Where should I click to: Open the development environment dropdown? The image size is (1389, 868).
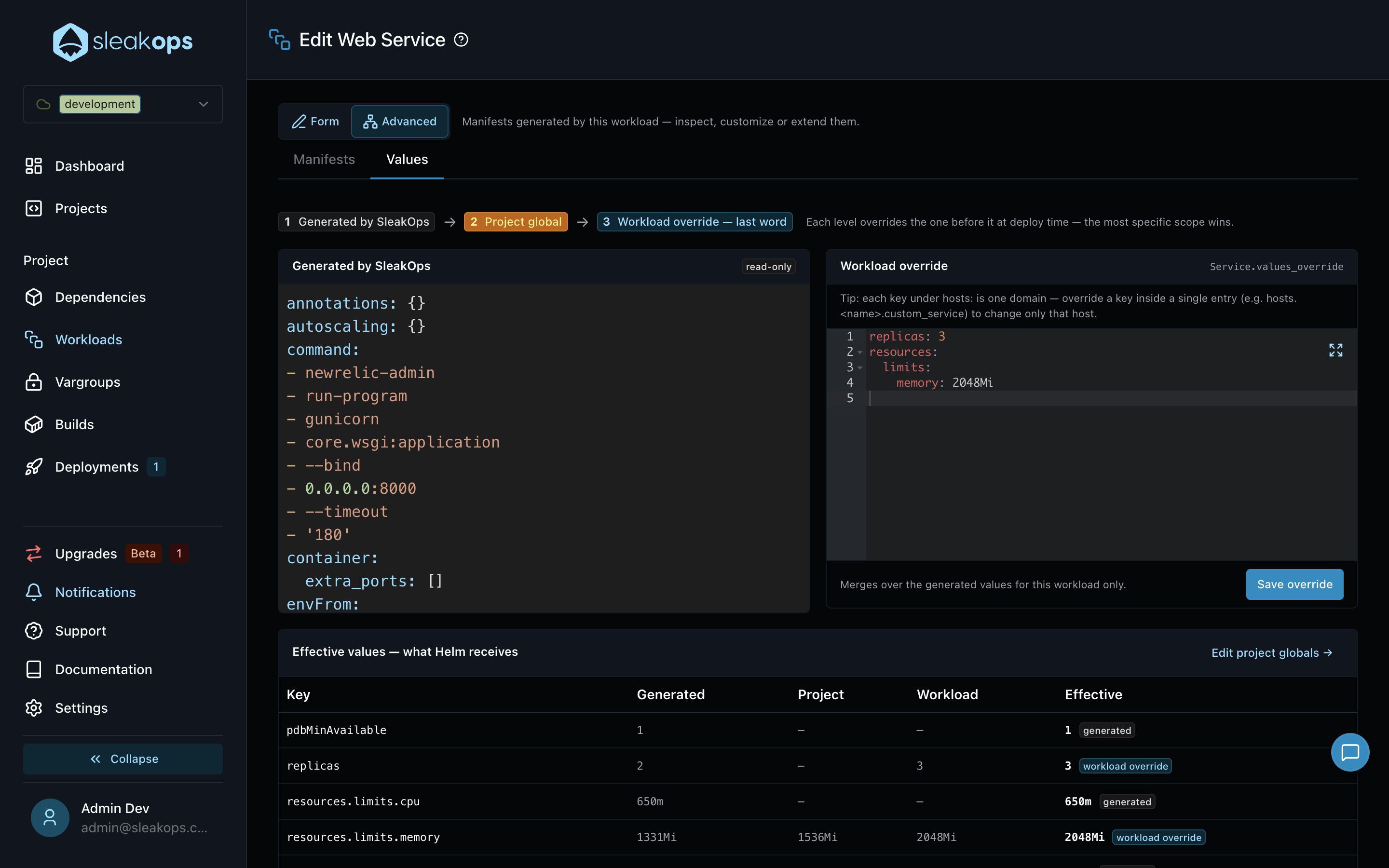pos(123,104)
